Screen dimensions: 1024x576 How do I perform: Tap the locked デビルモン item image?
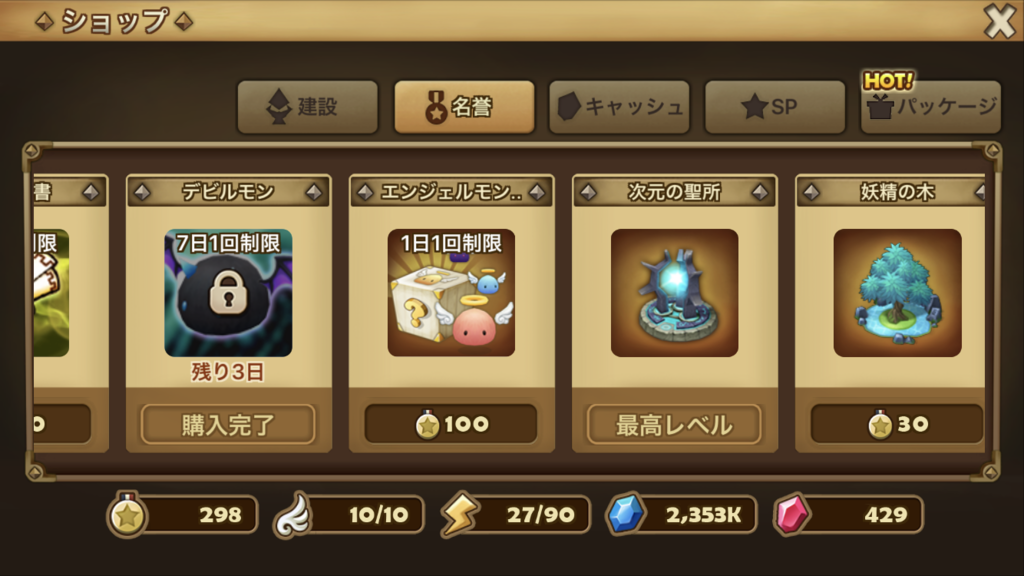pyautogui.click(x=228, y=293)
